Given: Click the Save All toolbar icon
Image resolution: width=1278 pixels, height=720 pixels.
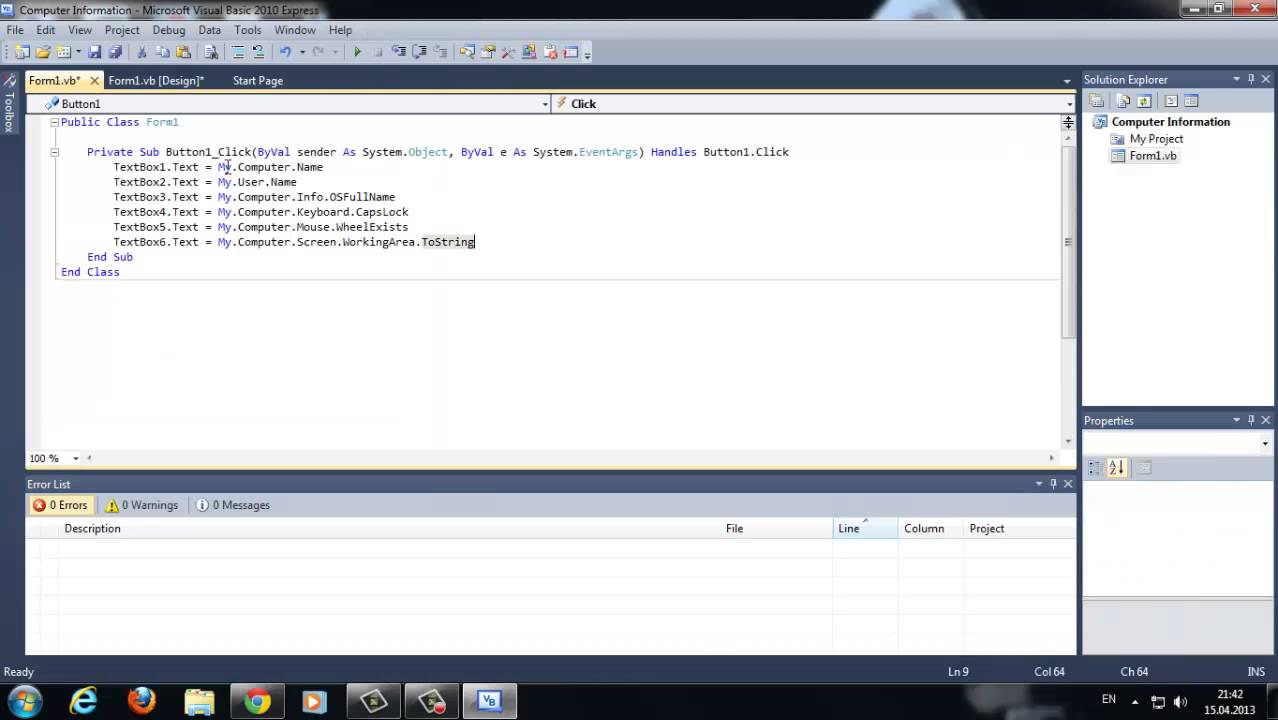Looking at the screenshot, I should [x=114, y=52].
